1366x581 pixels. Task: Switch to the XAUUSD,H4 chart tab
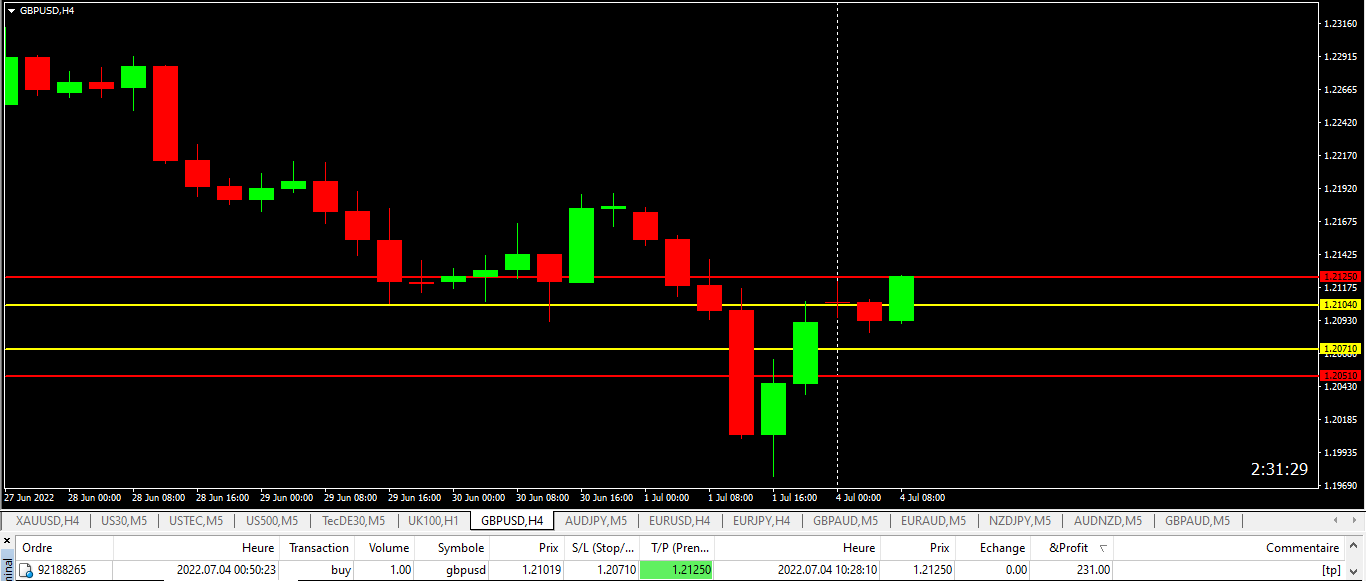[47, 520]
